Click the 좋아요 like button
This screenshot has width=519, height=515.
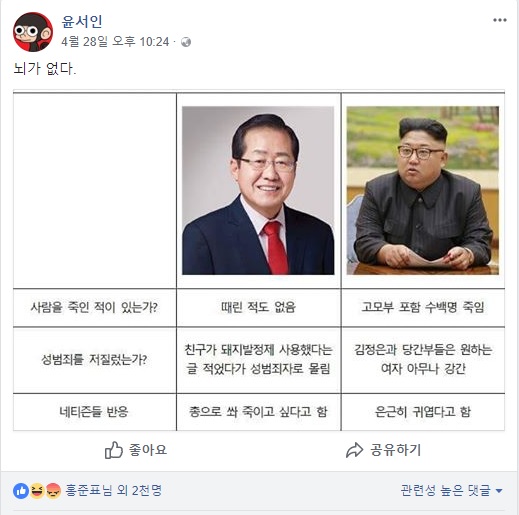[x=136, y=450]
